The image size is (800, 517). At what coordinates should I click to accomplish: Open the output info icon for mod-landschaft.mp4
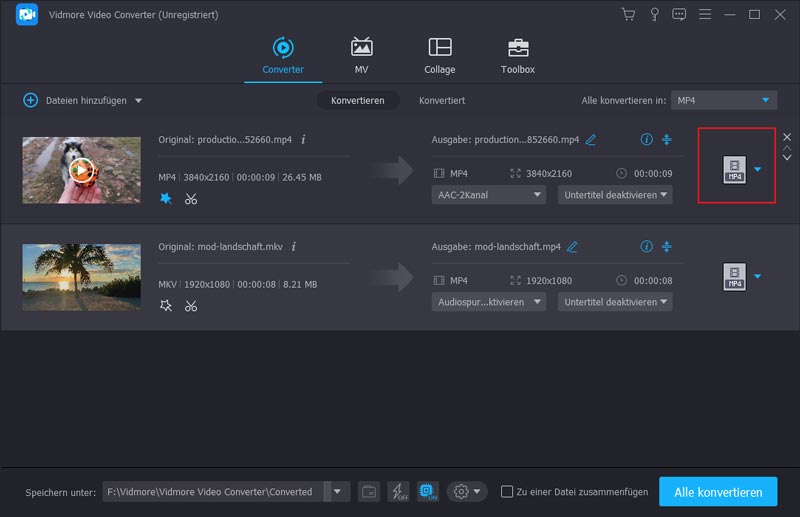coord(646,246)
